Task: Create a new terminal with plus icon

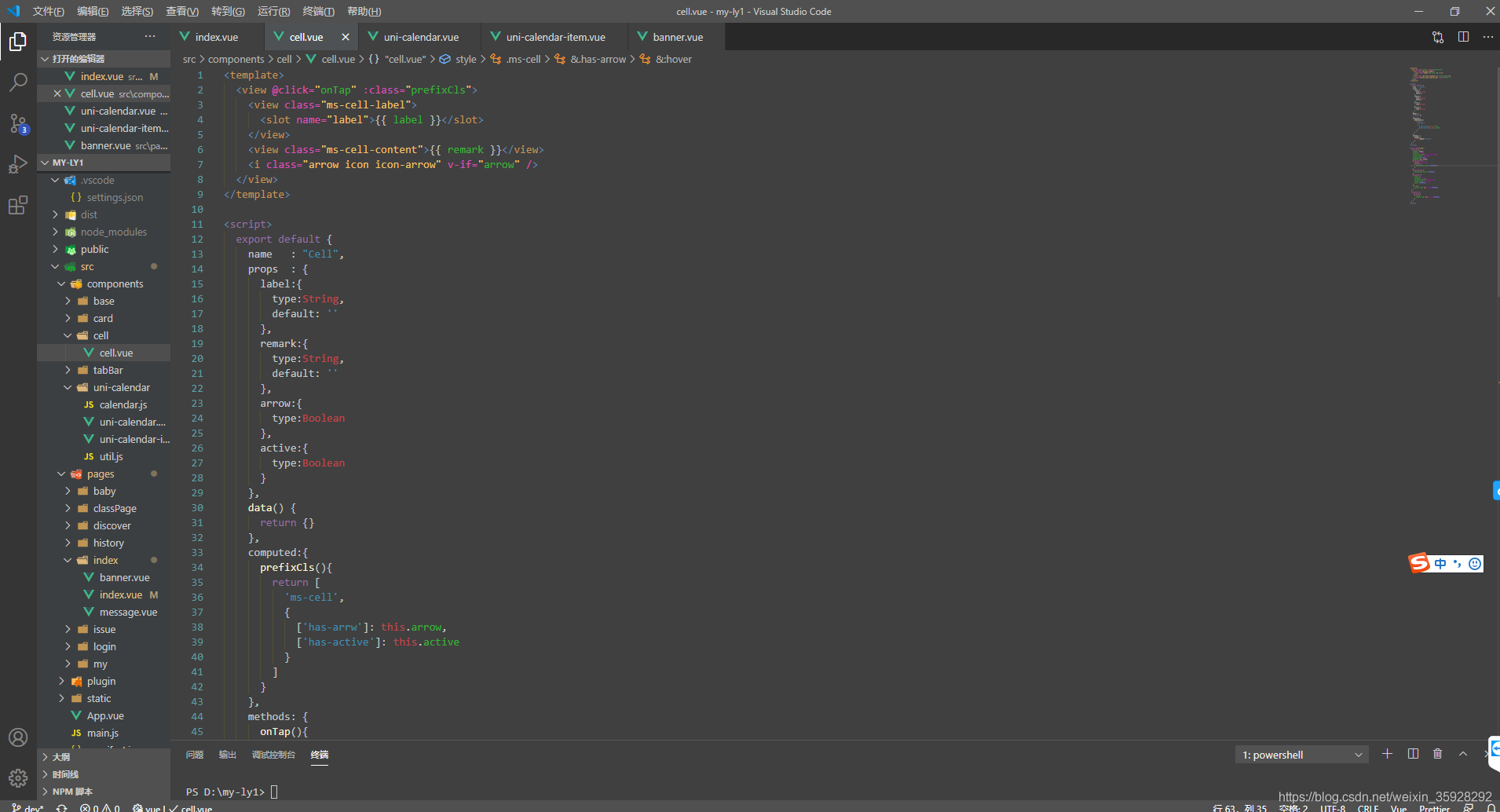Action: point(1388,754)
